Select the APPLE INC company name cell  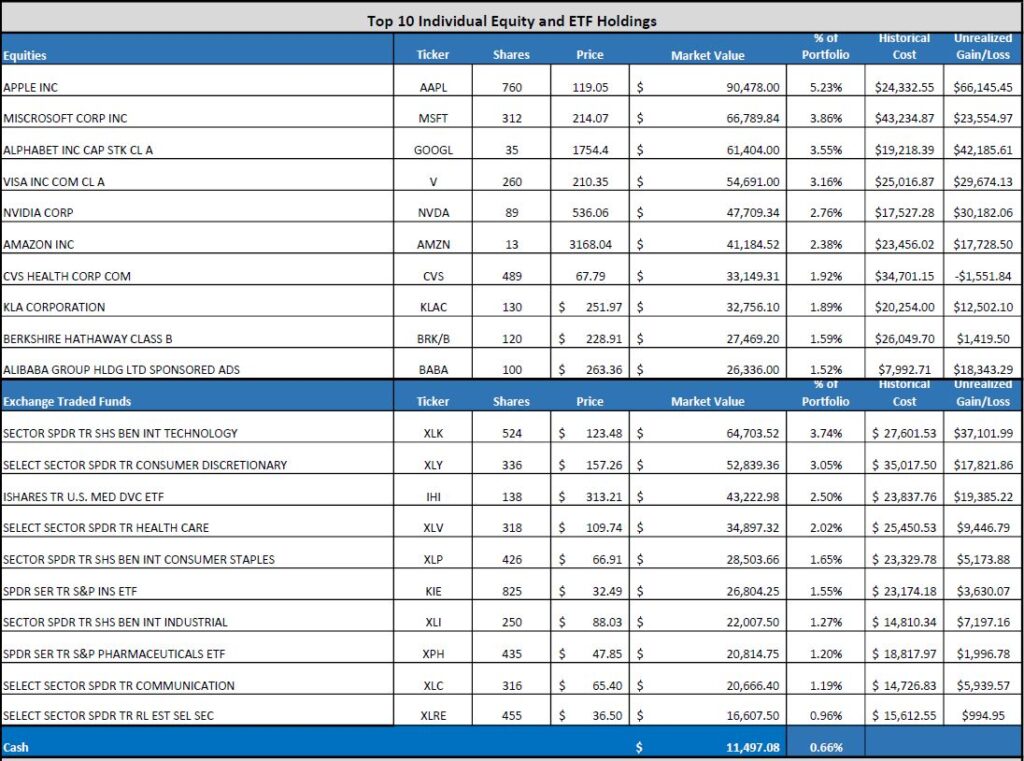coord(197,80)
